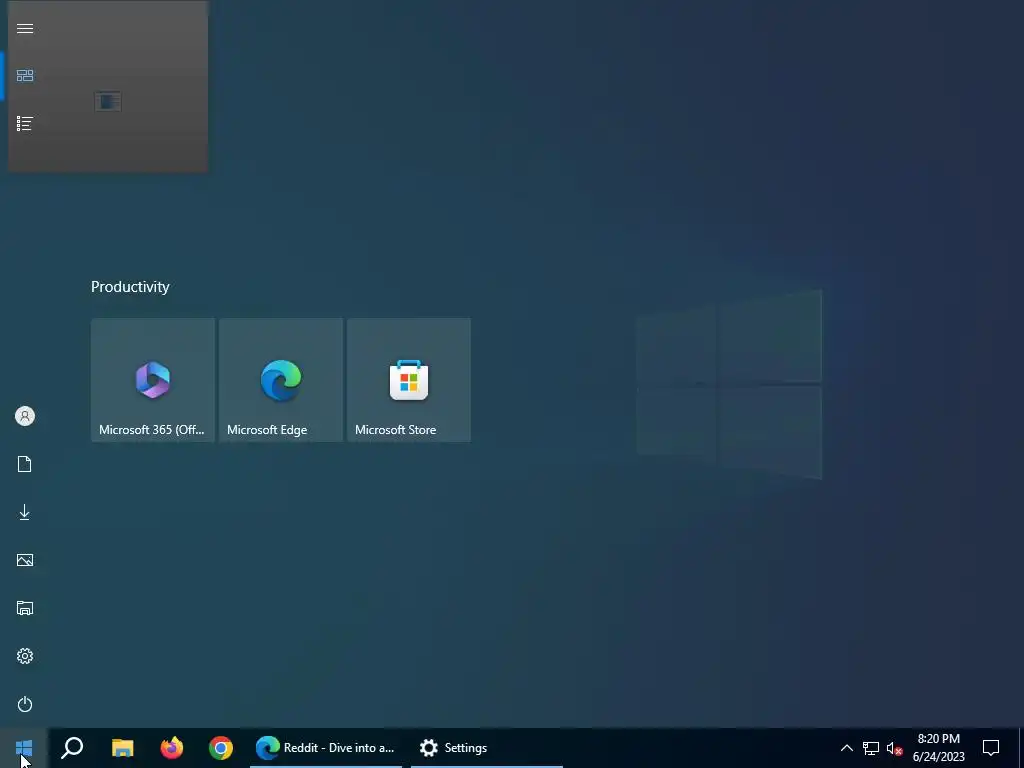
Task: Open the Microsoft Store tile
Action: tap(409, 380)
